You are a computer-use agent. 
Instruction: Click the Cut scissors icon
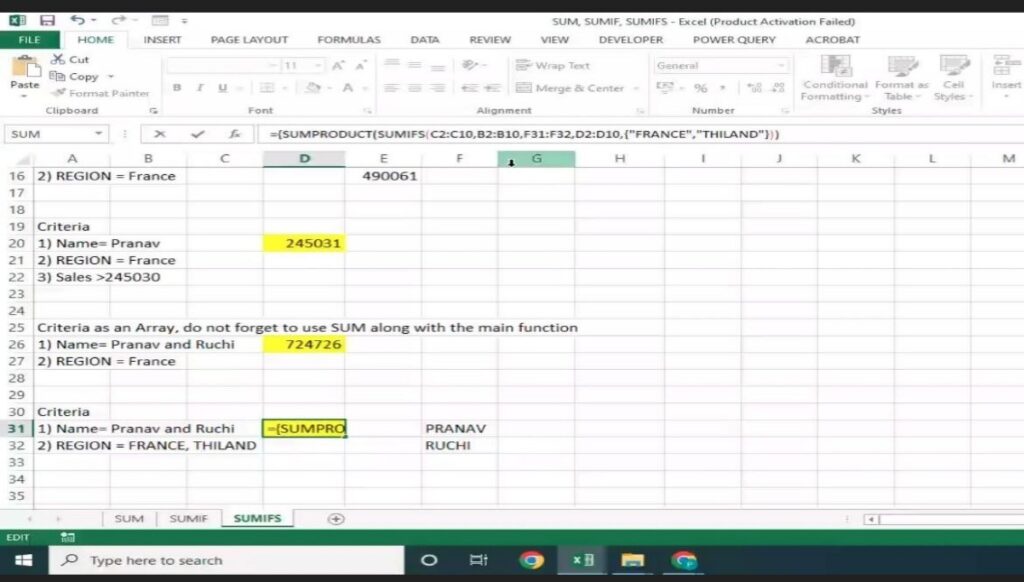(57, 60)
